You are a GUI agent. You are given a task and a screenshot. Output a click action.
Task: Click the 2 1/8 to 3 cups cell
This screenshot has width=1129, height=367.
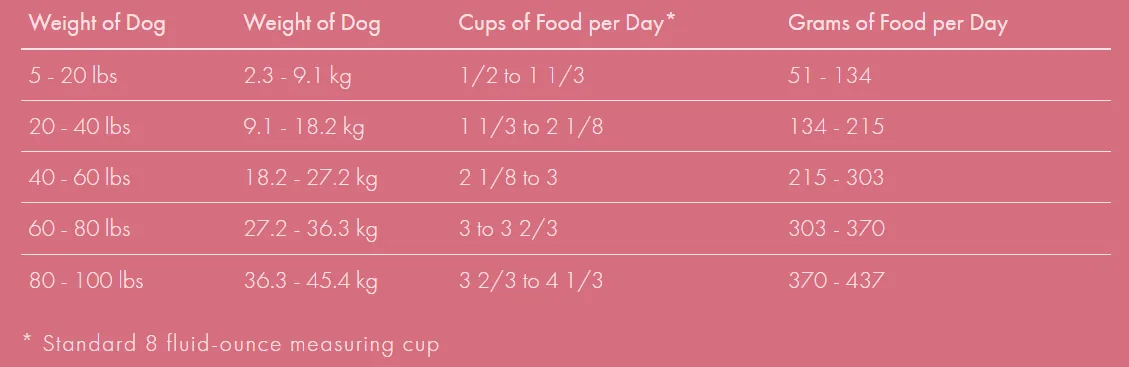(x=508, y=178)
